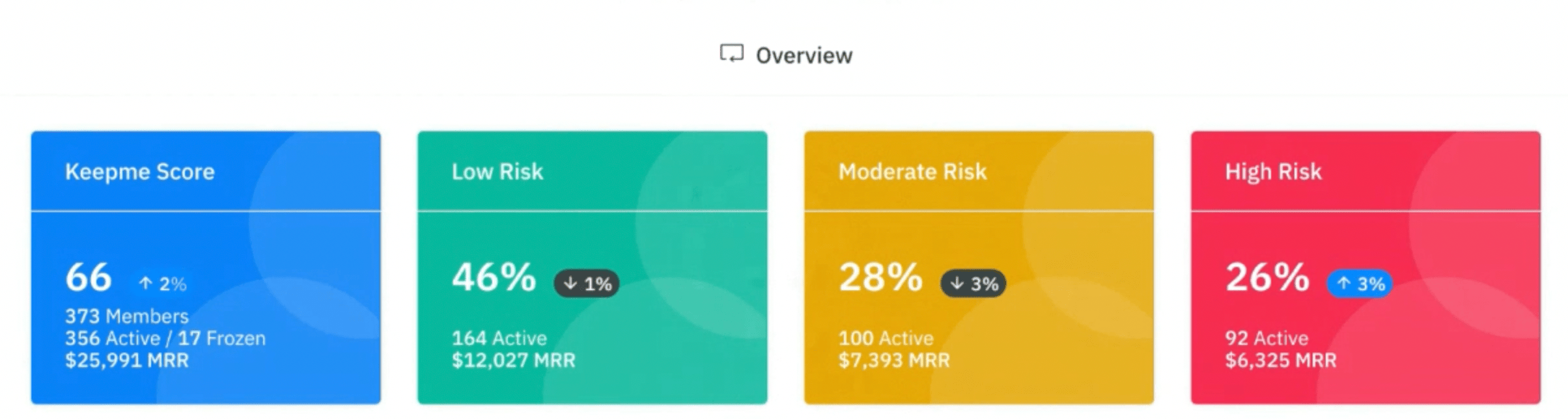
Task: Click the $25,991 MRR figure
Action: pos(127,360)
